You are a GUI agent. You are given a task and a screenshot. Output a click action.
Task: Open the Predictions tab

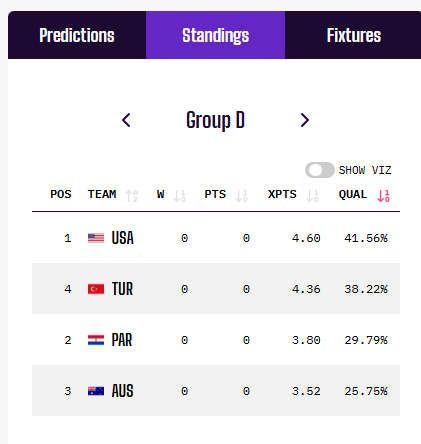[77, 35]
